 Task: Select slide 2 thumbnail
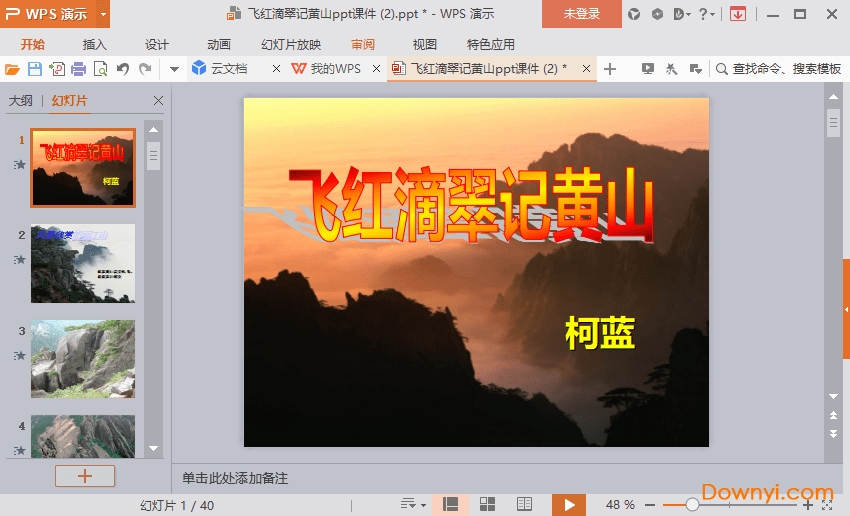83,263
